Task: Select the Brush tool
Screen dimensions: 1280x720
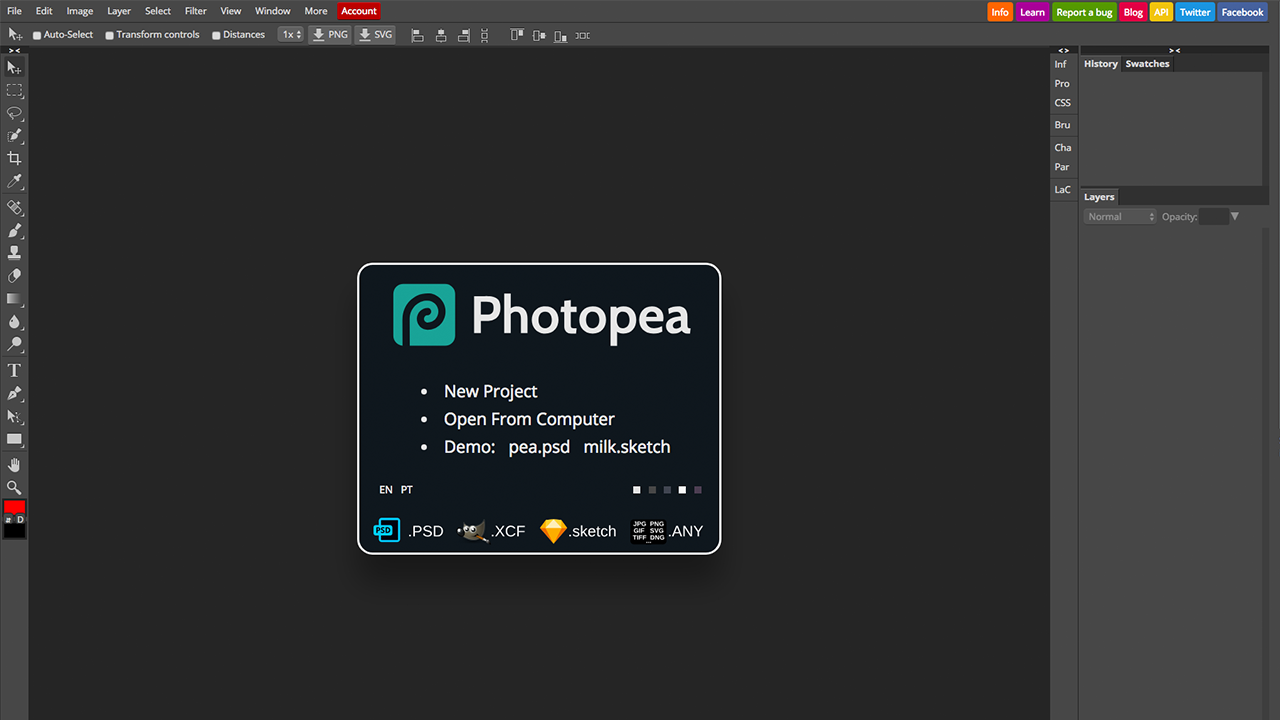Action: click(x=14, y=231)
